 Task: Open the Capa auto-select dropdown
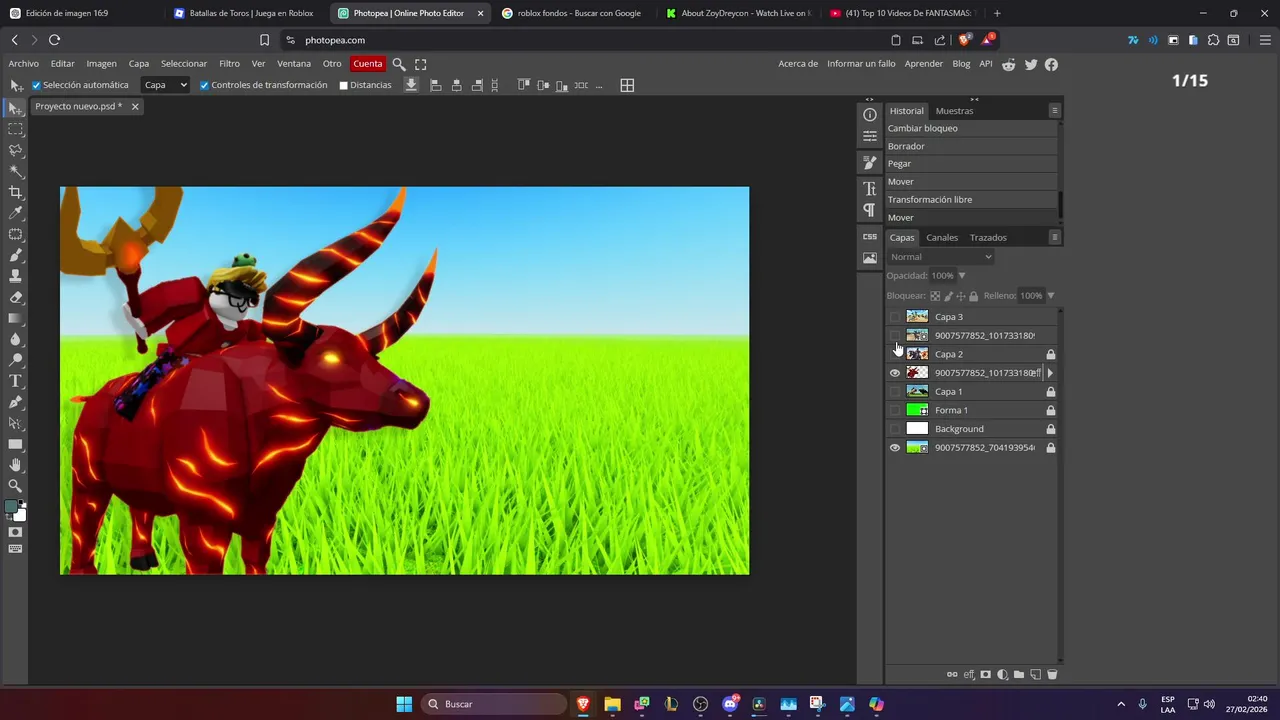(165, 85)
